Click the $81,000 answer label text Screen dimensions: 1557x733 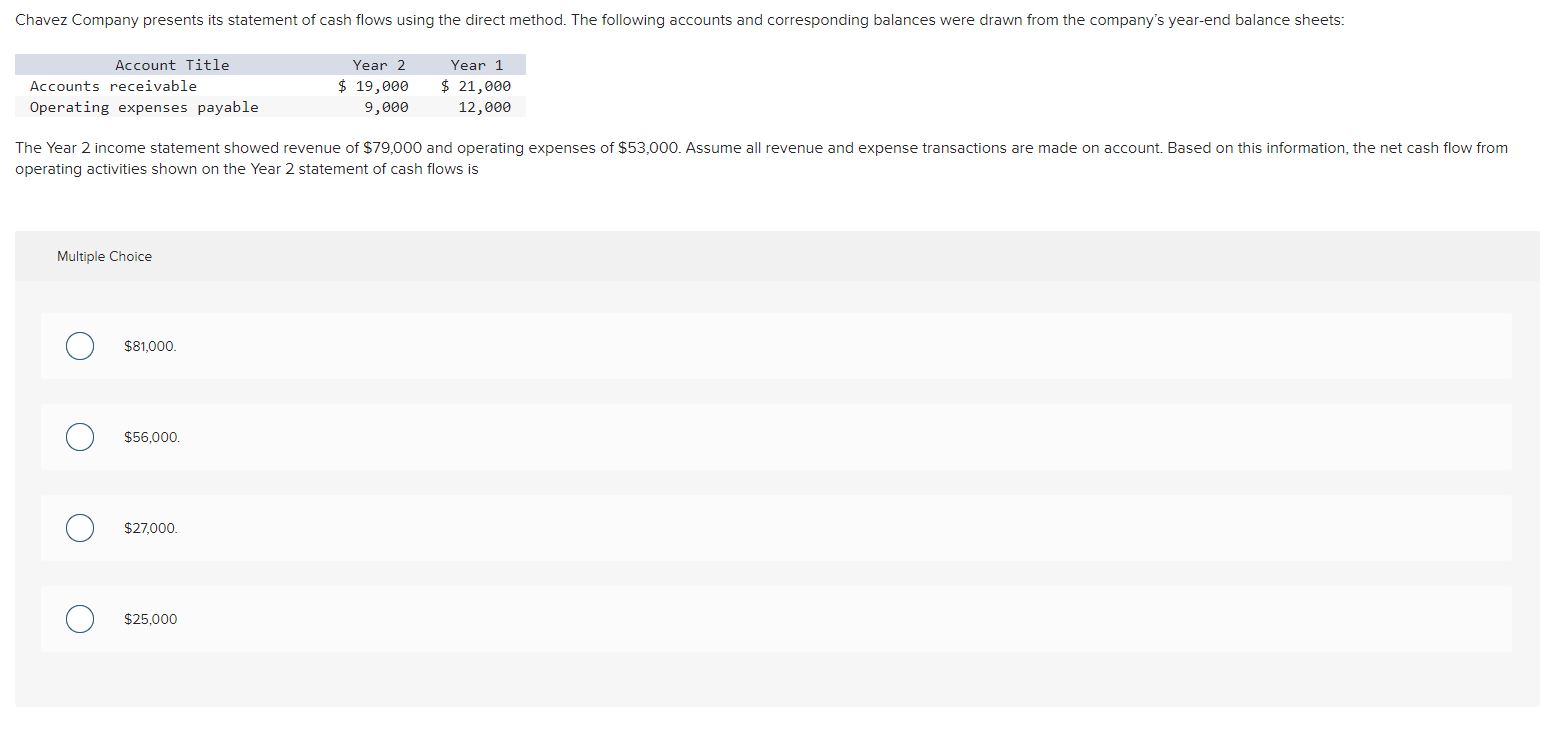click(x=148, y=346)
